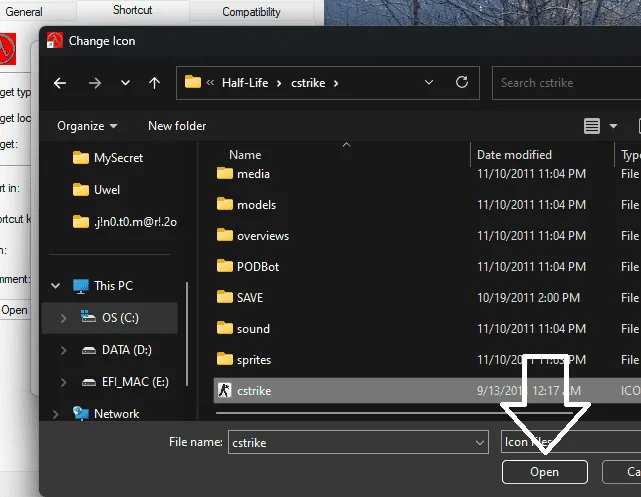Select the sound folder icon

pos(224,328)
